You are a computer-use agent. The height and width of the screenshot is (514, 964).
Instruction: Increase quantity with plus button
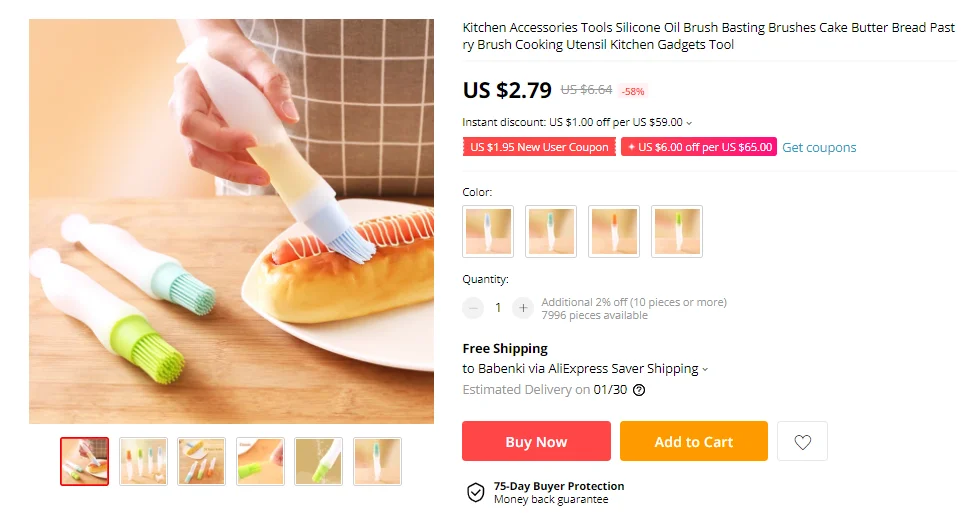pyautogui.click(x=522, y=308)
